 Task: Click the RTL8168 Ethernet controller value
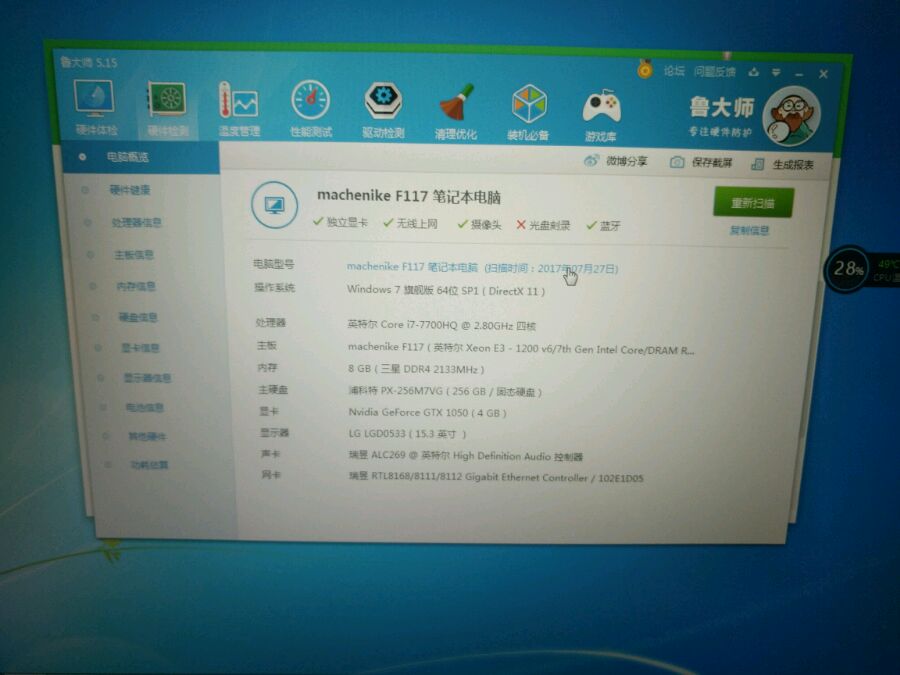[496, 477]
